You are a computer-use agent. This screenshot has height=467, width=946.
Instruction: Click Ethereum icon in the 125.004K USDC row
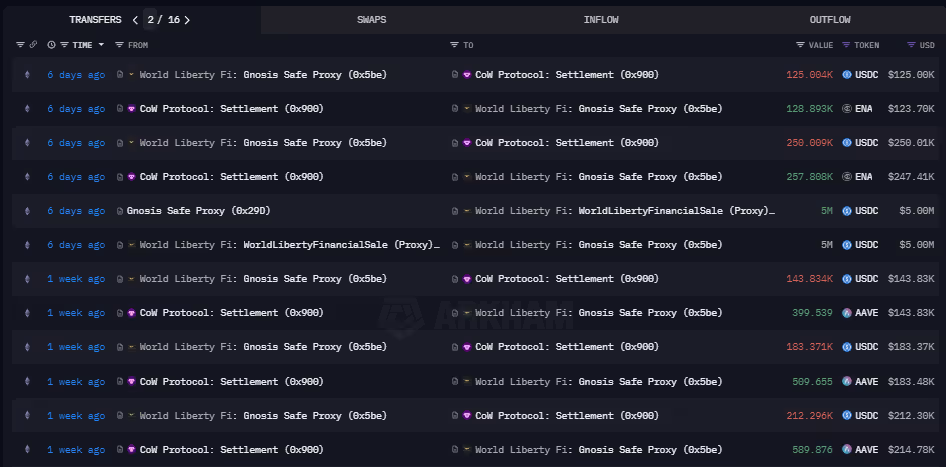tap(27, 75)
